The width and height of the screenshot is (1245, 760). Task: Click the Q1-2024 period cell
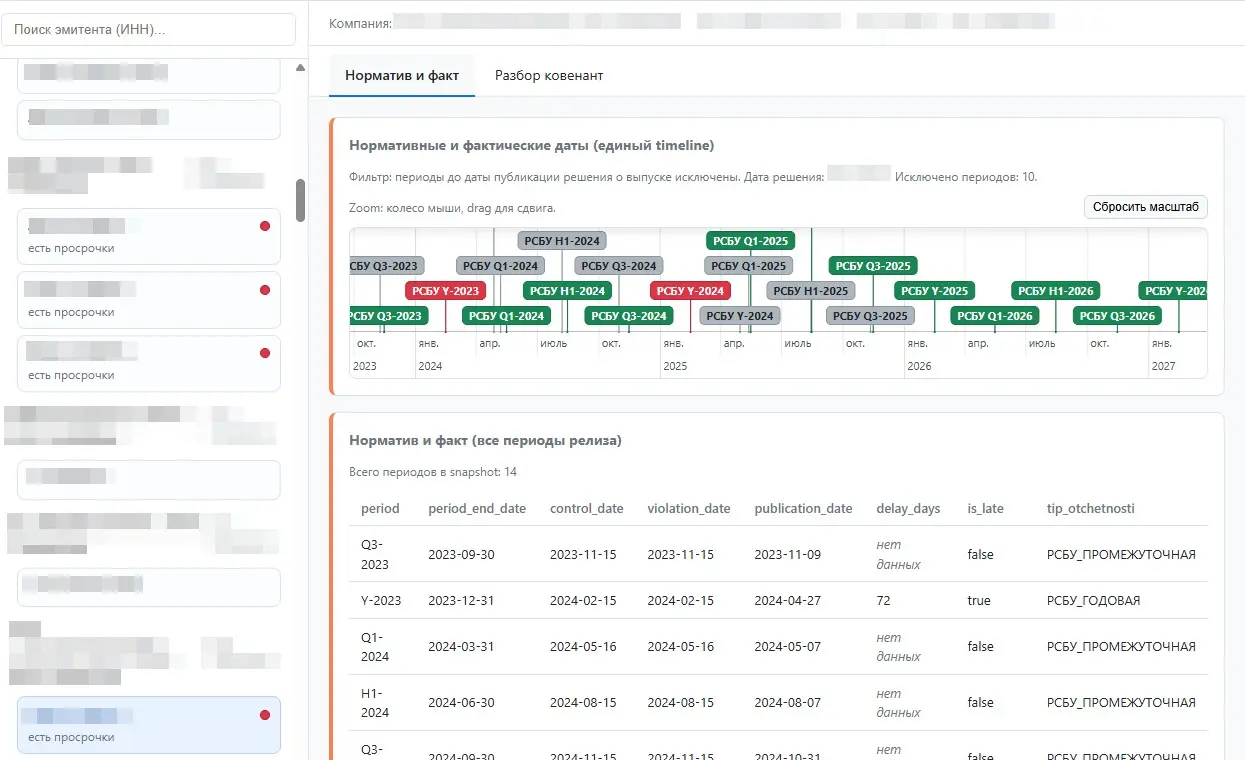coord(375,647)
